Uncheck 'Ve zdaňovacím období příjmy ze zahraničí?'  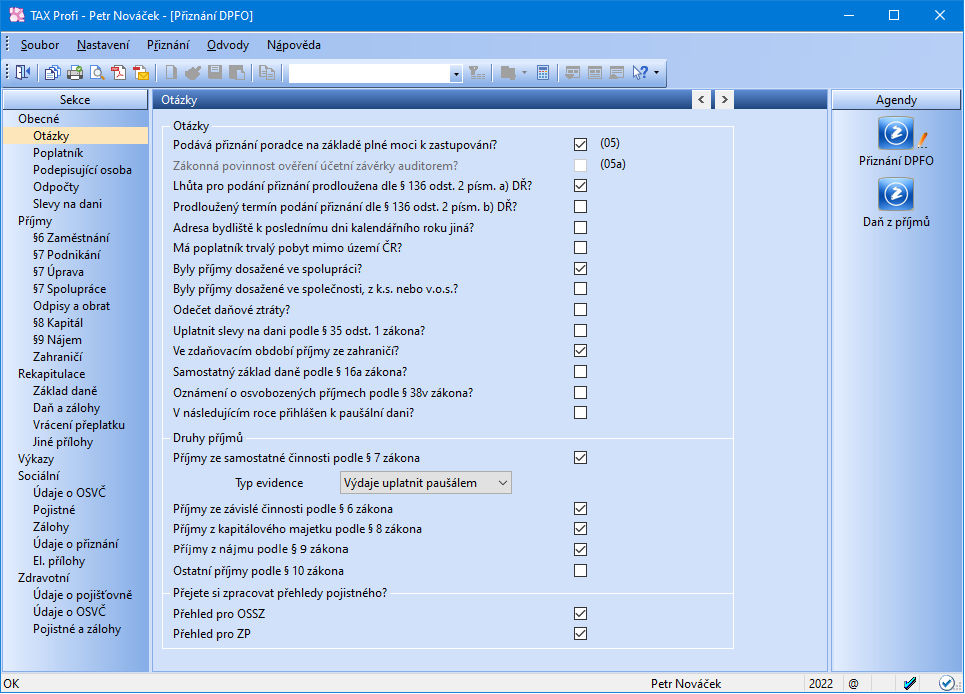[x=580, y=351]
